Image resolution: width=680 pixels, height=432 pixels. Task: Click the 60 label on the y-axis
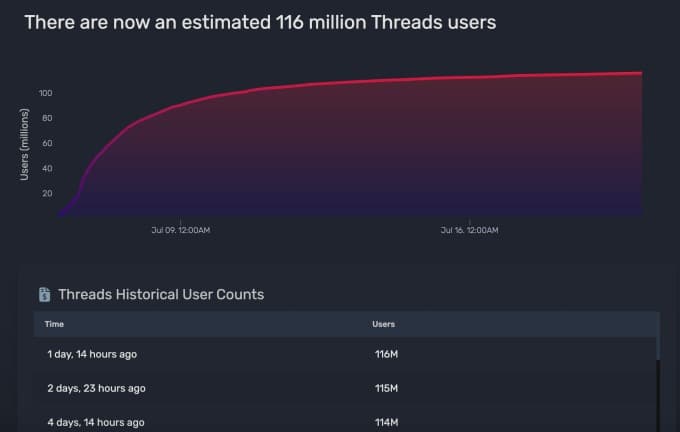[47, 143]
